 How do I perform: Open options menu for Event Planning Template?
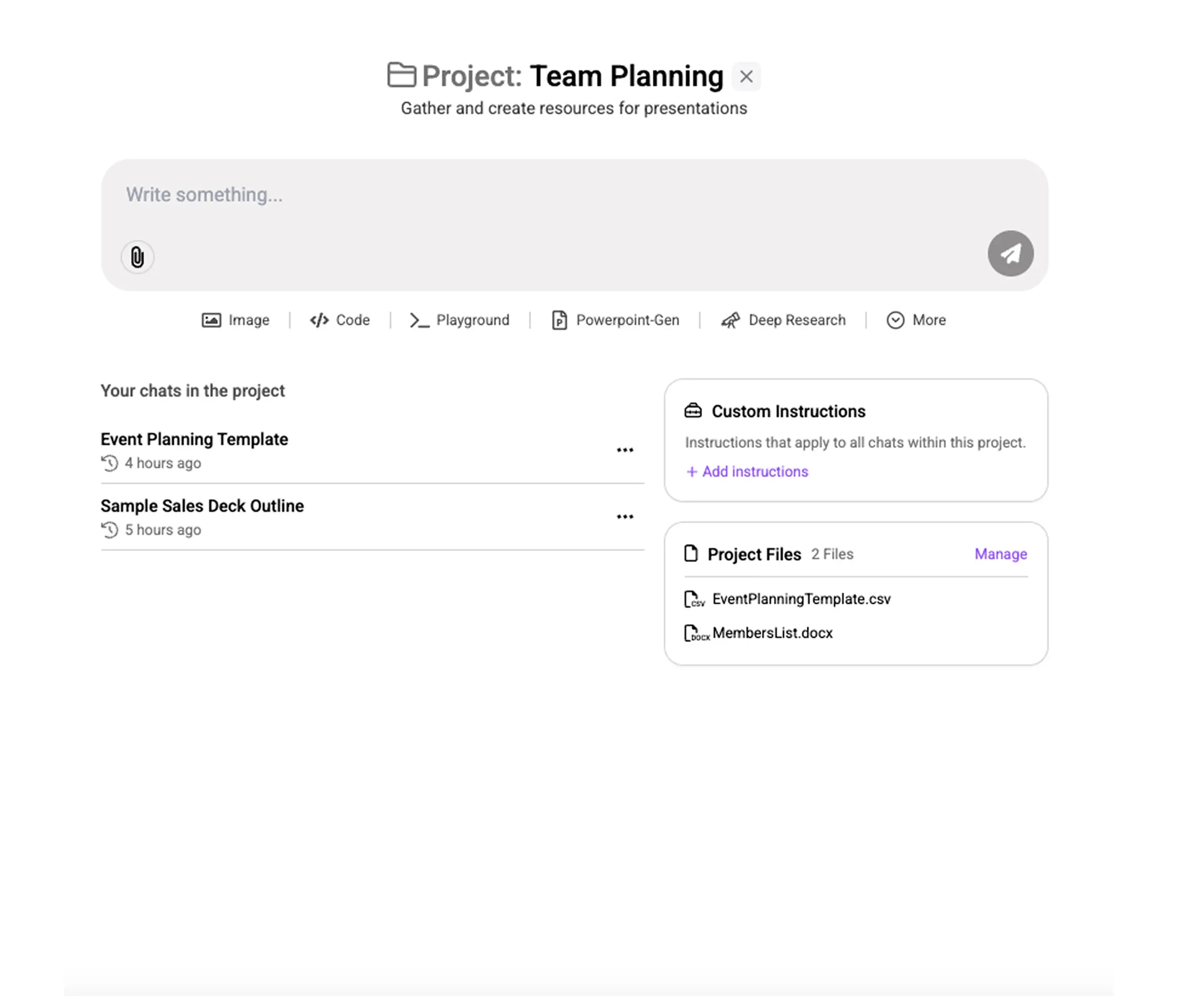coord(625,450)
